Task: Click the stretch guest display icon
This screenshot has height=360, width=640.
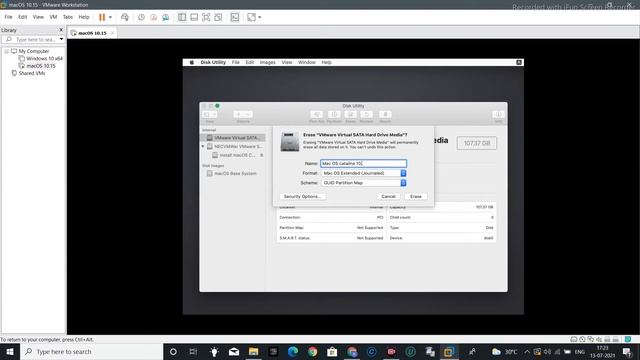Action: (251, 17)
